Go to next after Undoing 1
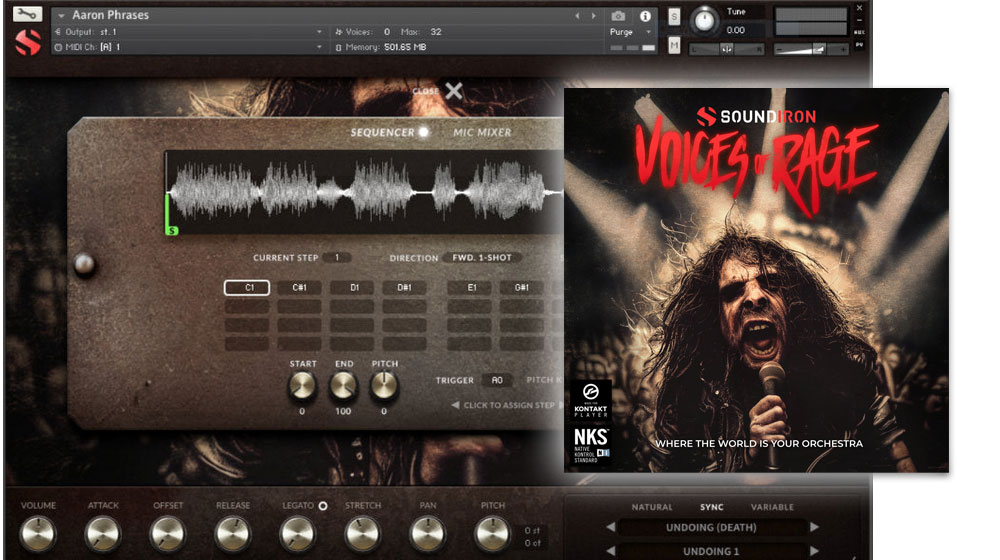1000x560 pixels. click(x=814, y=550)
